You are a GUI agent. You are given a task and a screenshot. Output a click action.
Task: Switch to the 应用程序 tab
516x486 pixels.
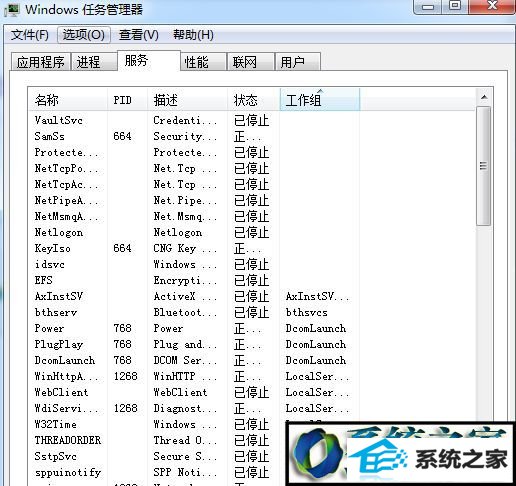pos(41,62)
